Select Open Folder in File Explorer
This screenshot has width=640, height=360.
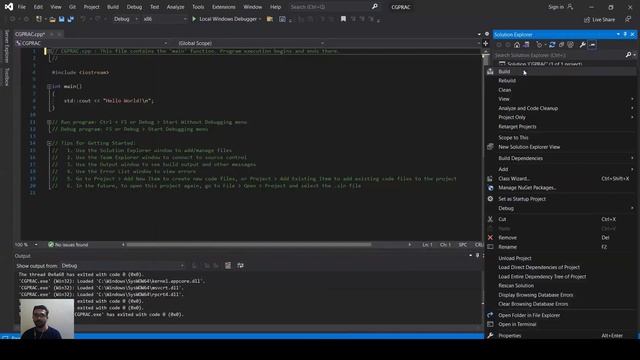[560, 315]
